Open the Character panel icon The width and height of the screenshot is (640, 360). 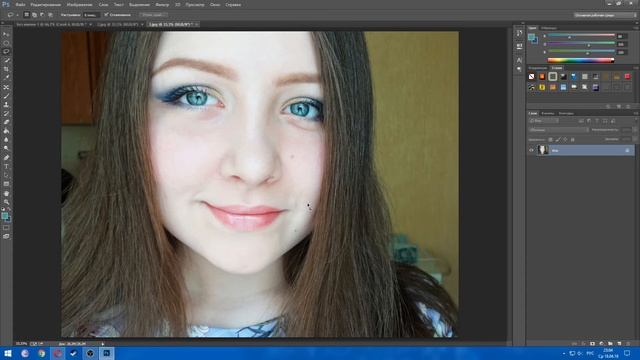pyautogui.click(x=519, y=60)
